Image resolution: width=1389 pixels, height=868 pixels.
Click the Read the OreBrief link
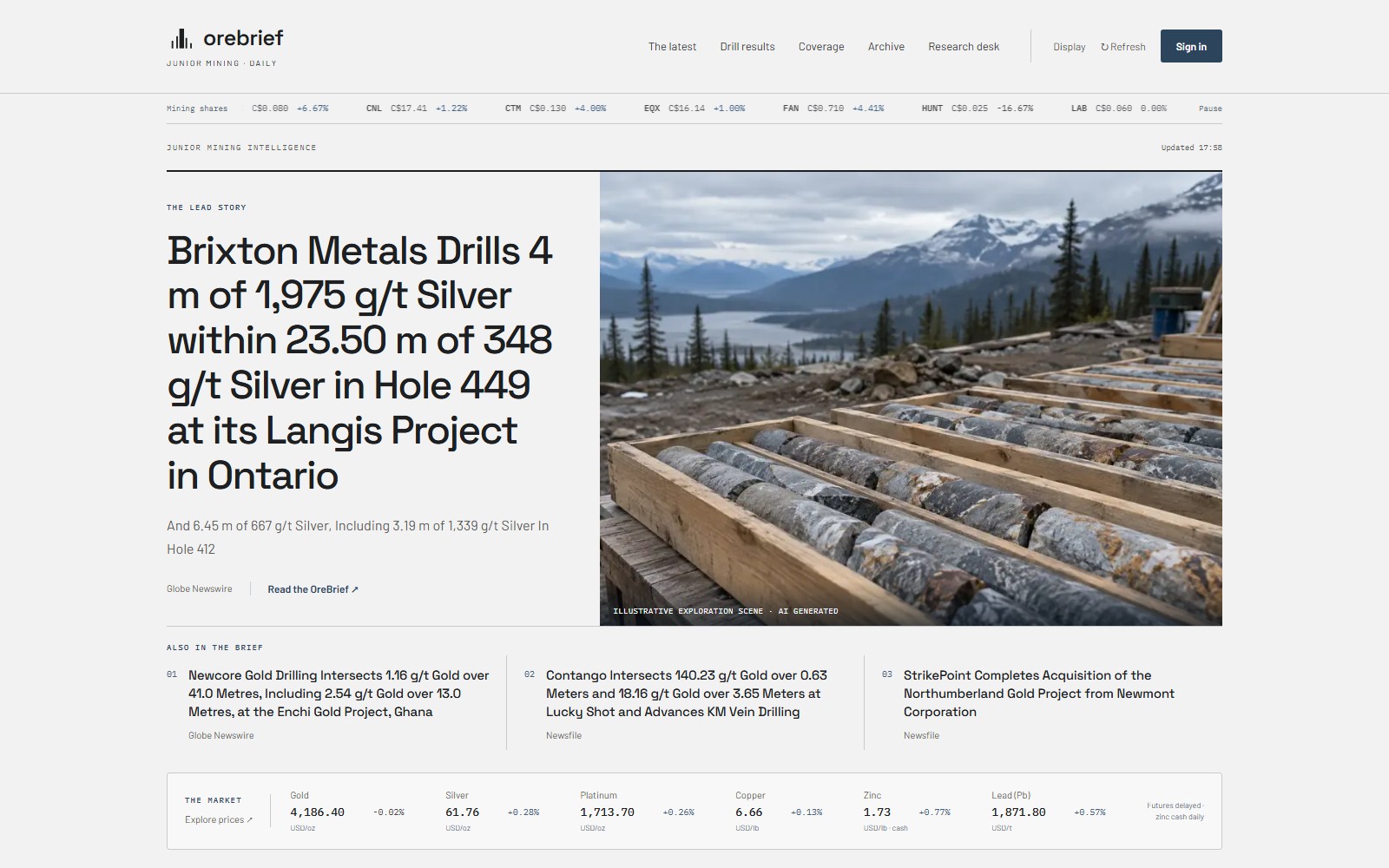tap(313, 589)
